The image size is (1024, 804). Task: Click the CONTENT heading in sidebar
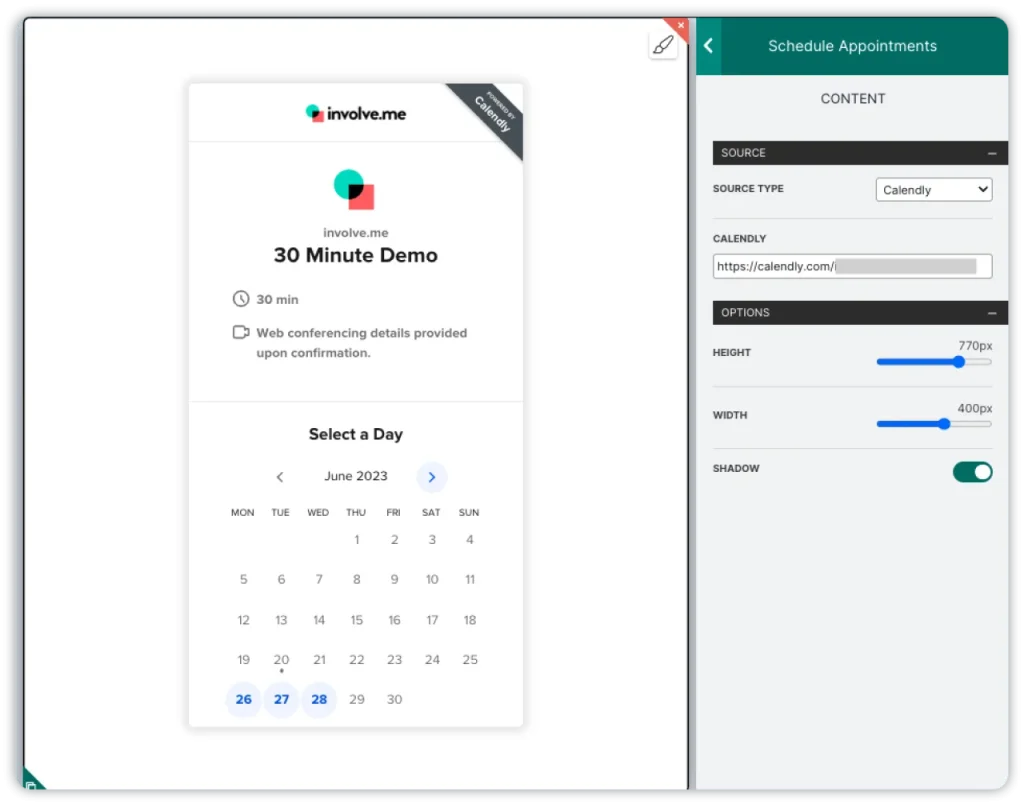[853, 99]
